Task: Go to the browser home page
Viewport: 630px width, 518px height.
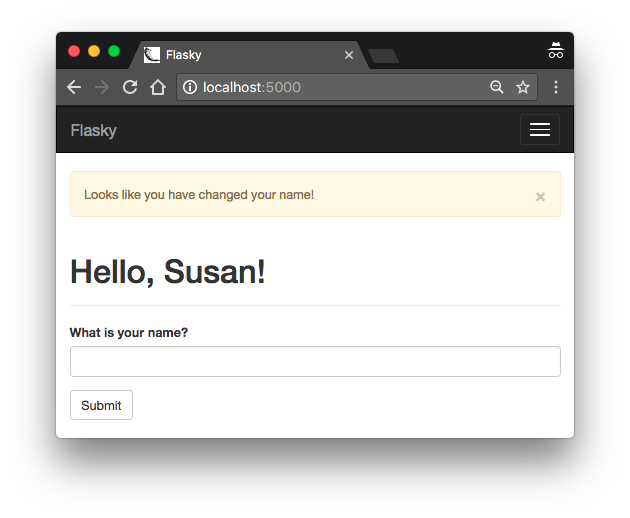Action: click(x=158, y=87)
